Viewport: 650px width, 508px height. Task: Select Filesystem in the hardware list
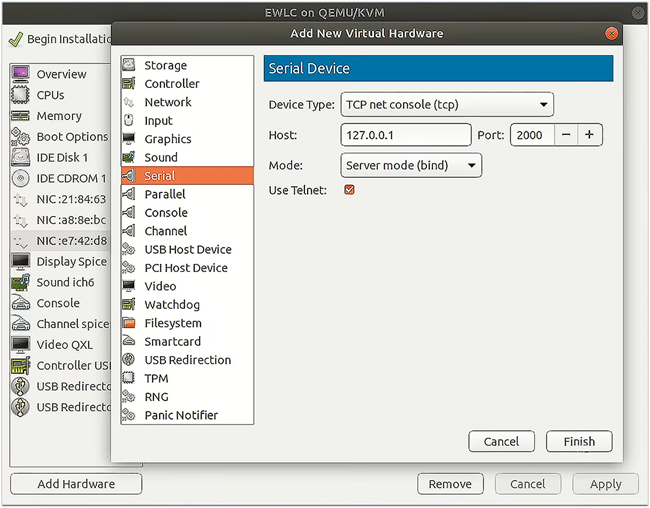[187, 323]
